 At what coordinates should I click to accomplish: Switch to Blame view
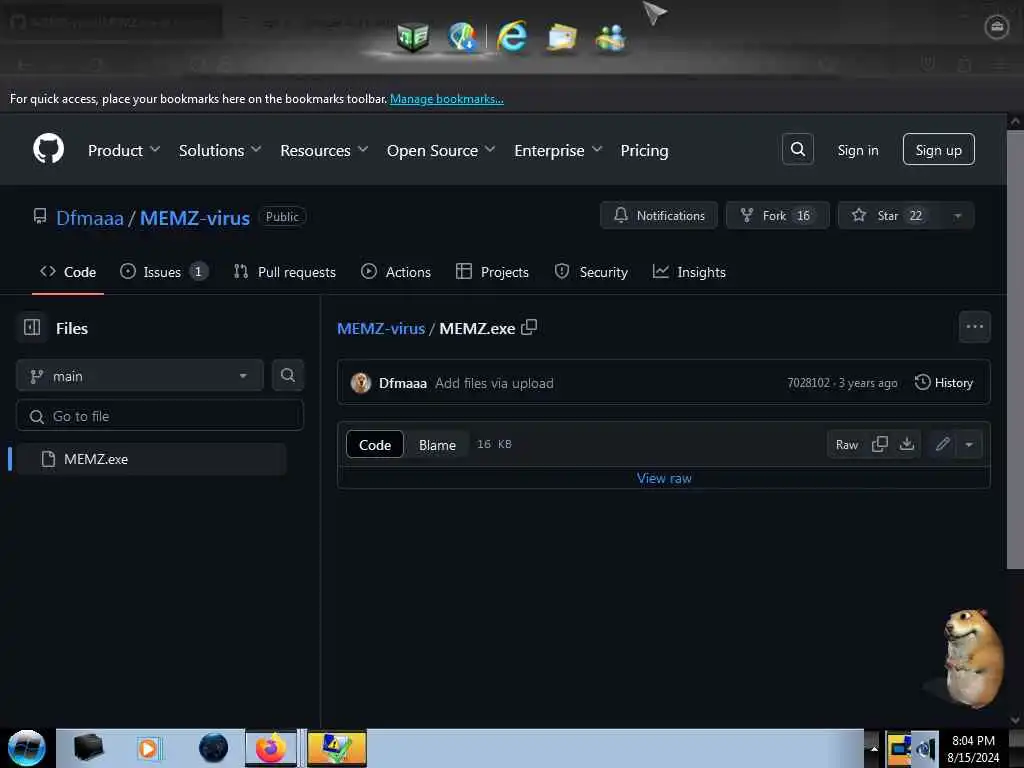tap(437, 445)
